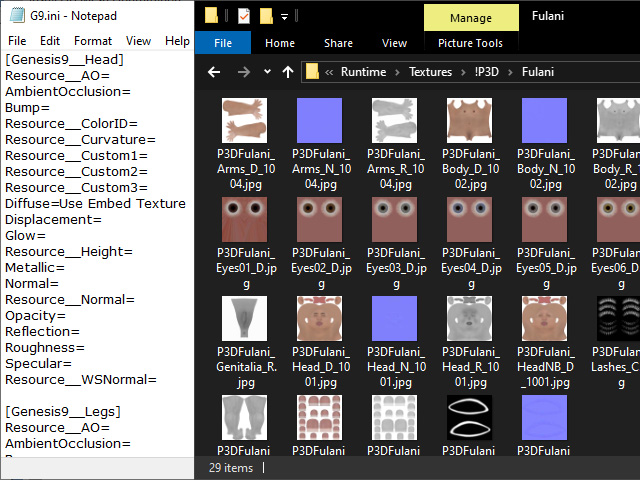Click the [Genesis9__Legs] section line
The image size is (640, 480).
63,412
